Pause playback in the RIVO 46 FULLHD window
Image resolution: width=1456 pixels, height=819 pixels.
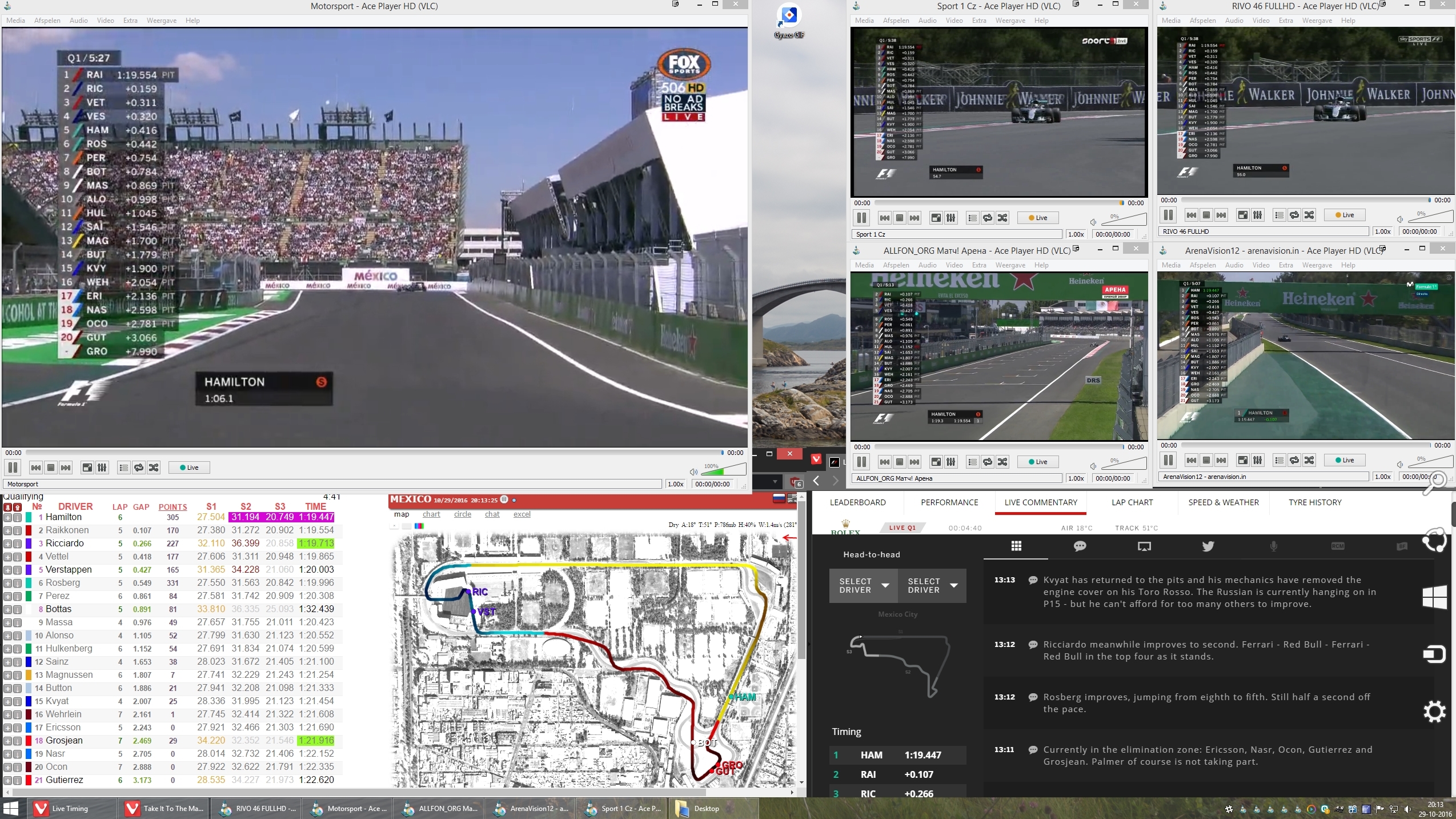pyautogui.click(x=1168, y=215)
